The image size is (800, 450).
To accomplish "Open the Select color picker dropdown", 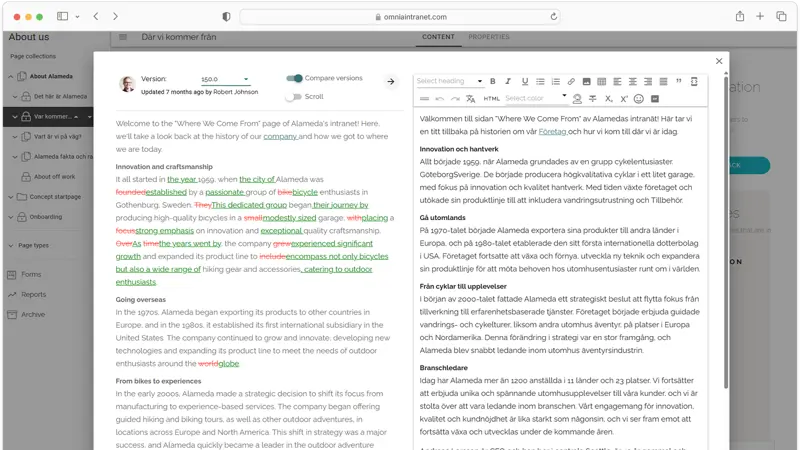I will tap(536, 98).
